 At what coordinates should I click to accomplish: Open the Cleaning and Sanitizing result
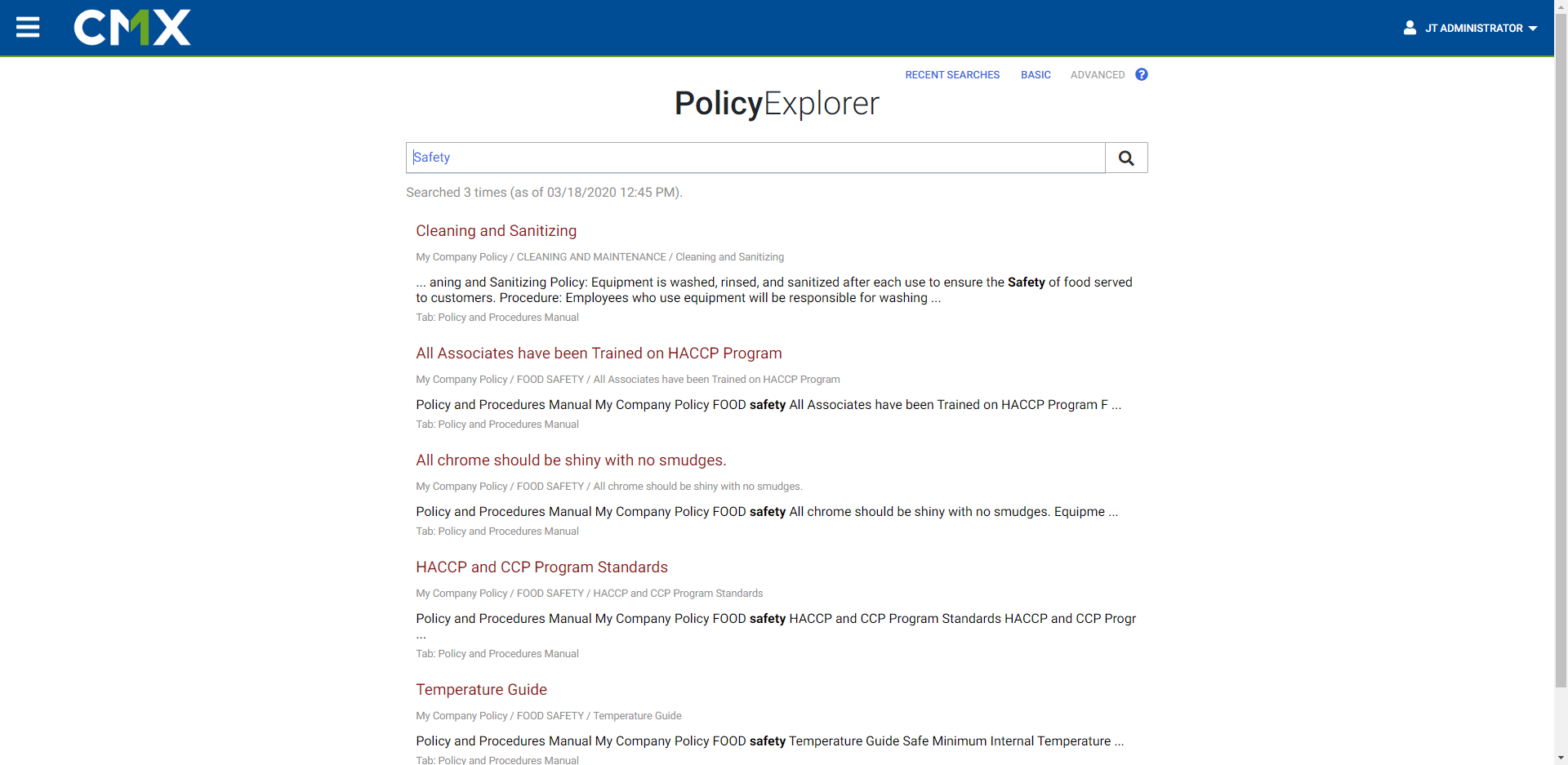click(x=497, y=231)
